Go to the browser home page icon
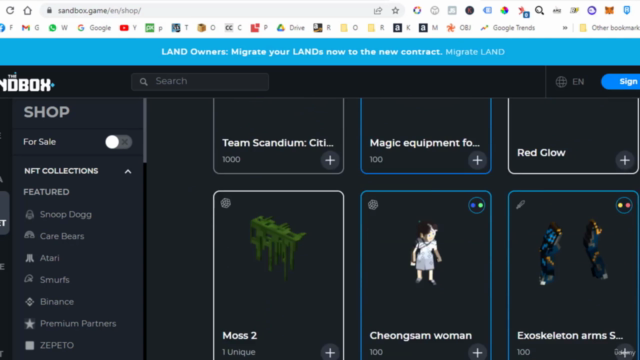 27,11
